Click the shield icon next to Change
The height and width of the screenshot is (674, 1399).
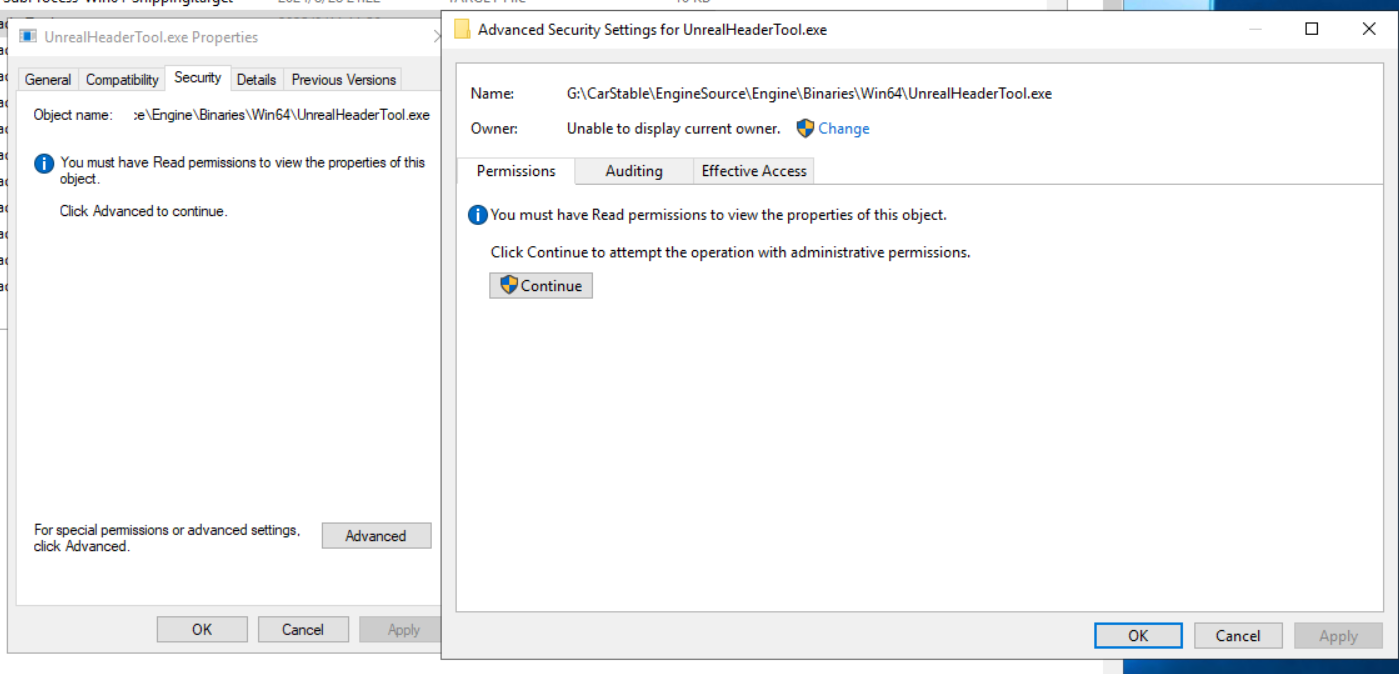(805, 128)
